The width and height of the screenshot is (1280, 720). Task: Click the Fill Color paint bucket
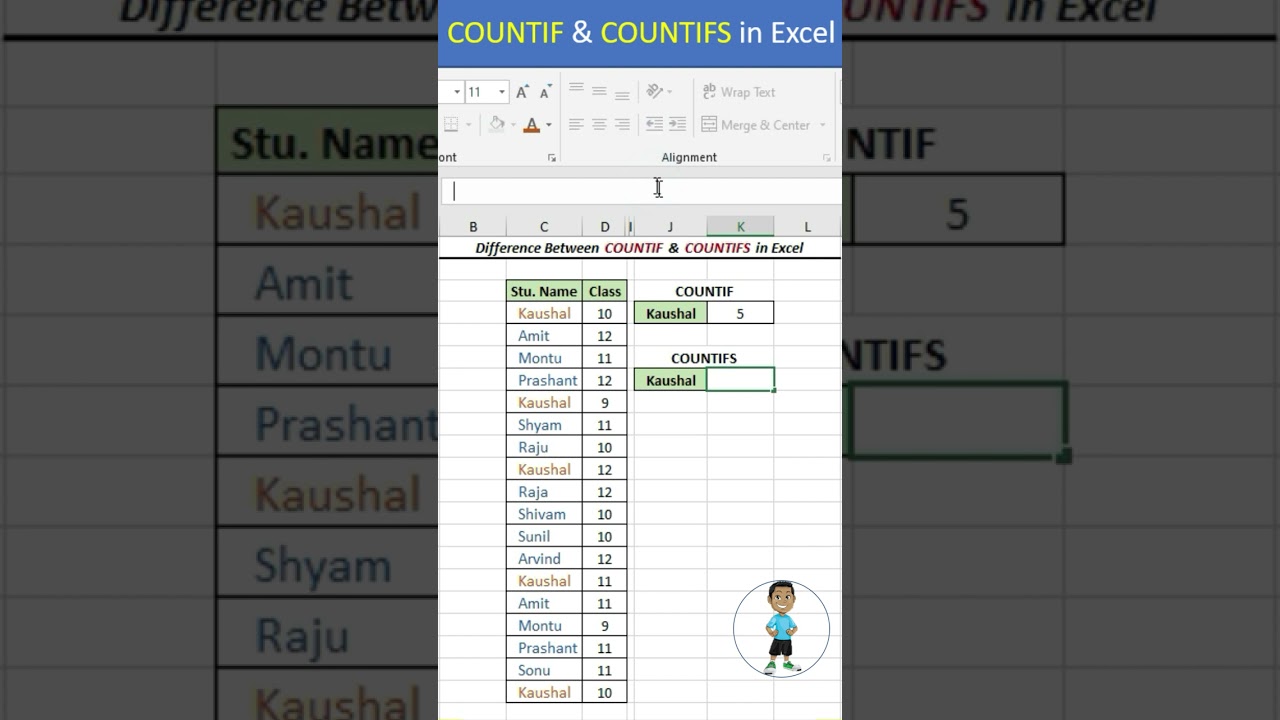[x=497, y=125]
